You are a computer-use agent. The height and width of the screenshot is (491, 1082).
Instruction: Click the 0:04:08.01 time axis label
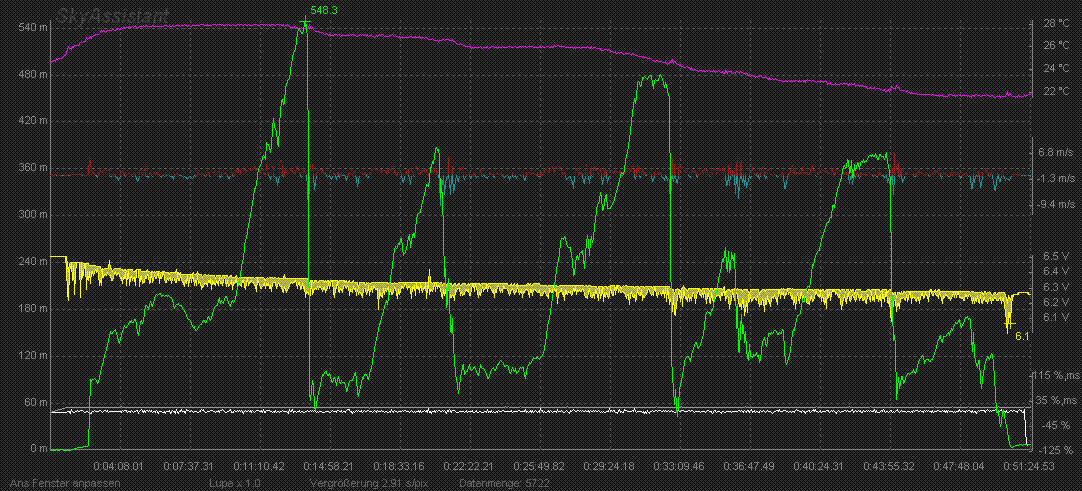tap(119, 466)
